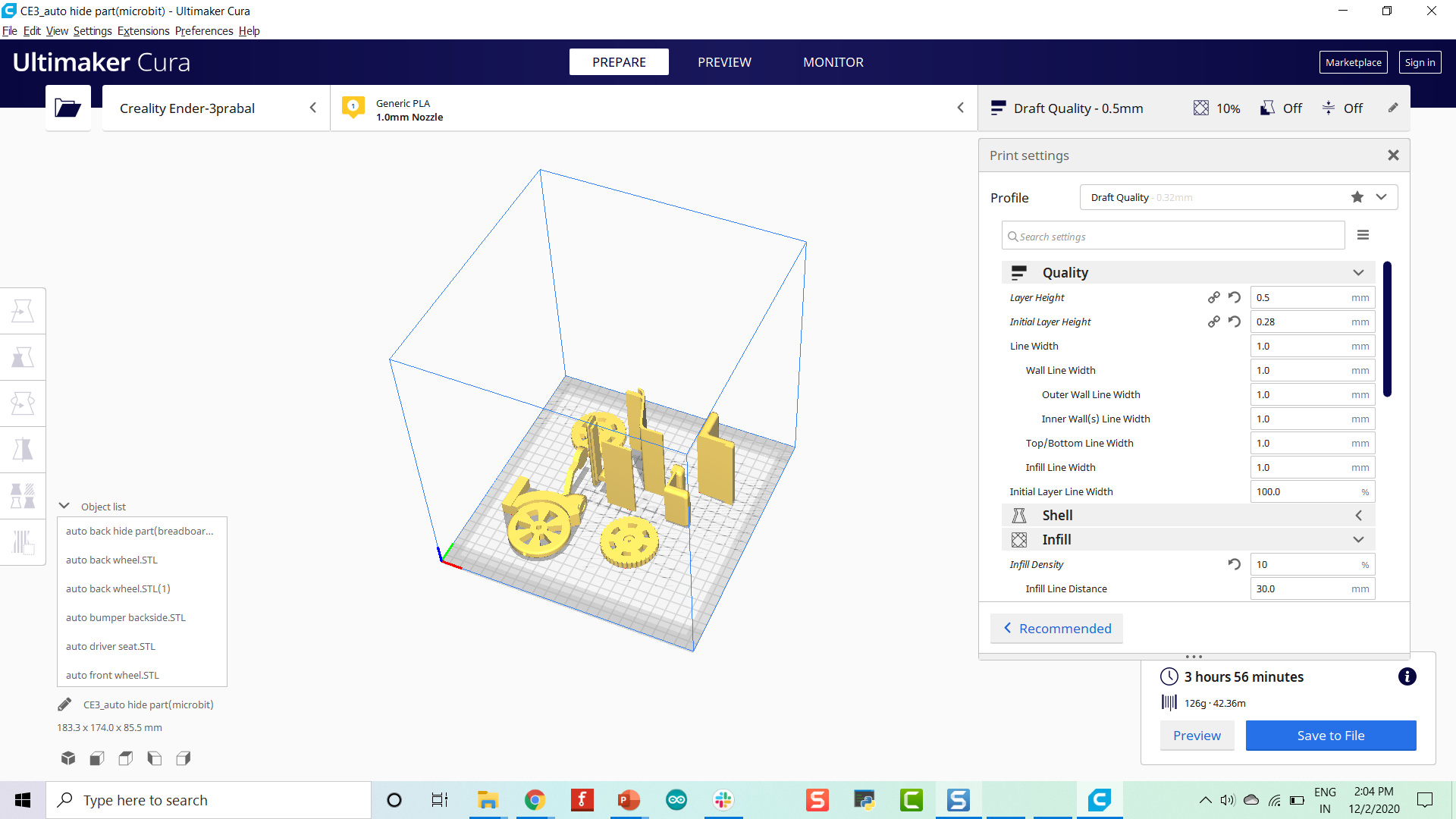Switch to front view icon
The height and width of the screenshot is (819, 1456).
[x=97, y=758]
